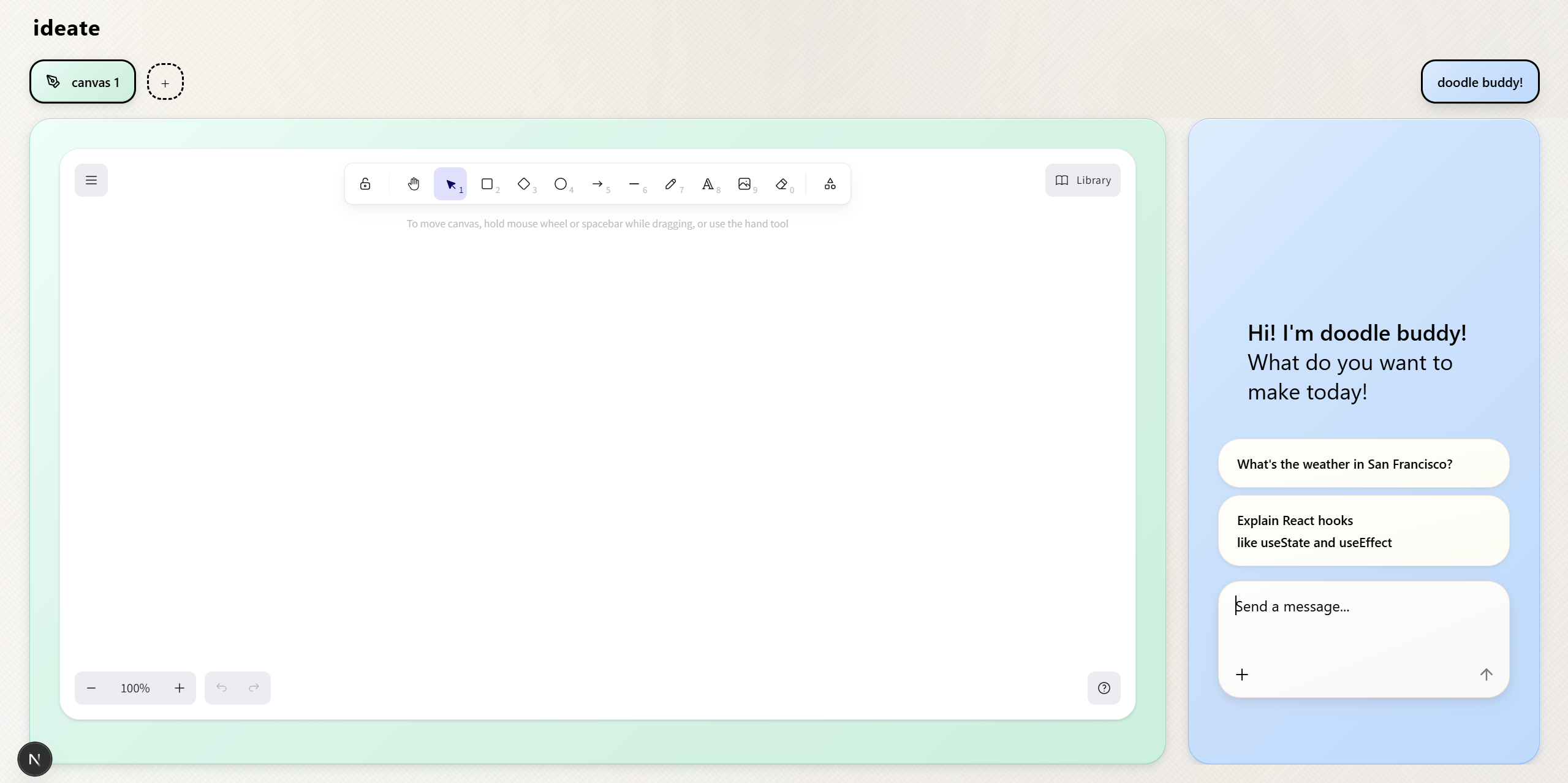Select the Line tool
Viewport: 1568px width, 783px height.
pos(634,184)
